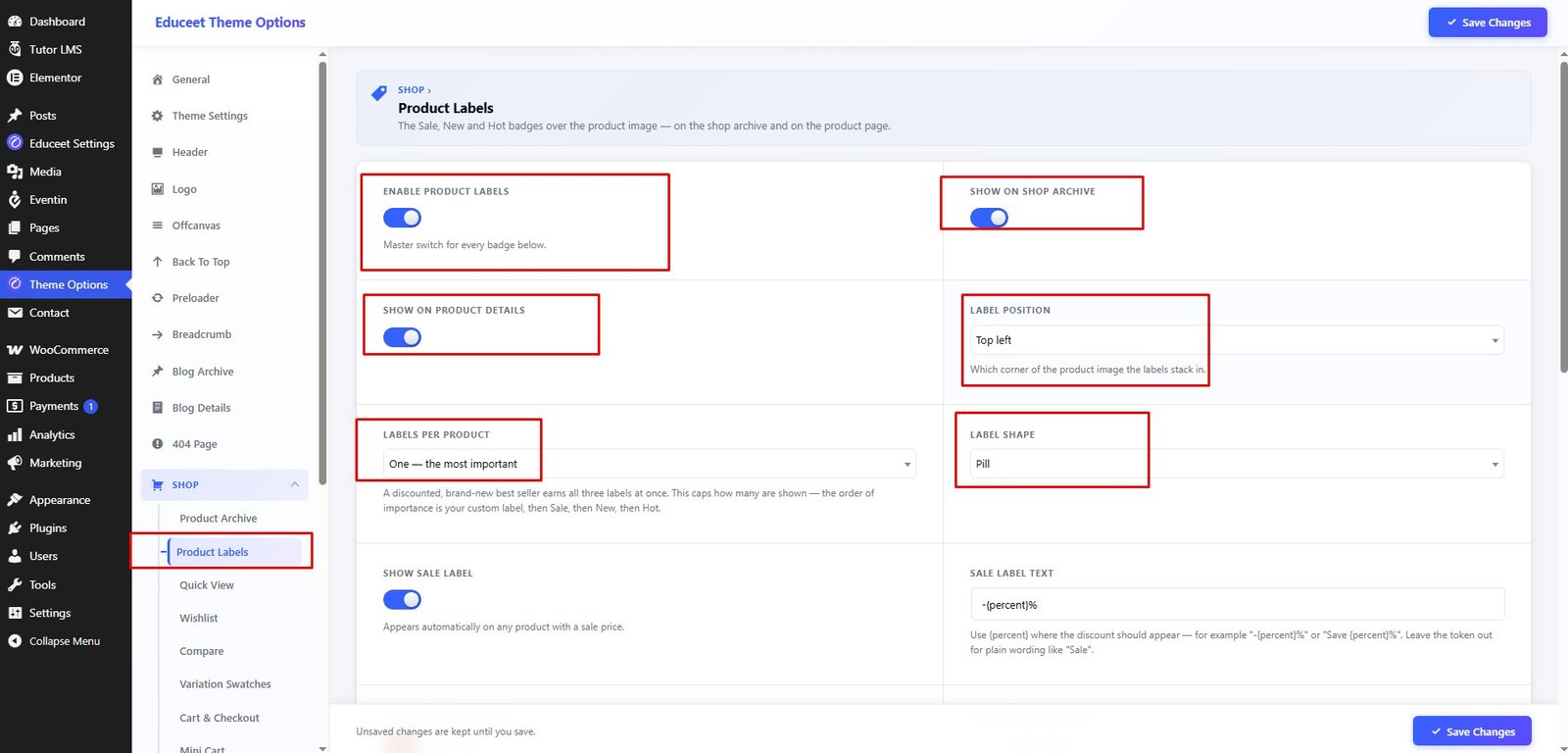
Task: Open Wishlist submenu item
Action: (x=199, y=619)
